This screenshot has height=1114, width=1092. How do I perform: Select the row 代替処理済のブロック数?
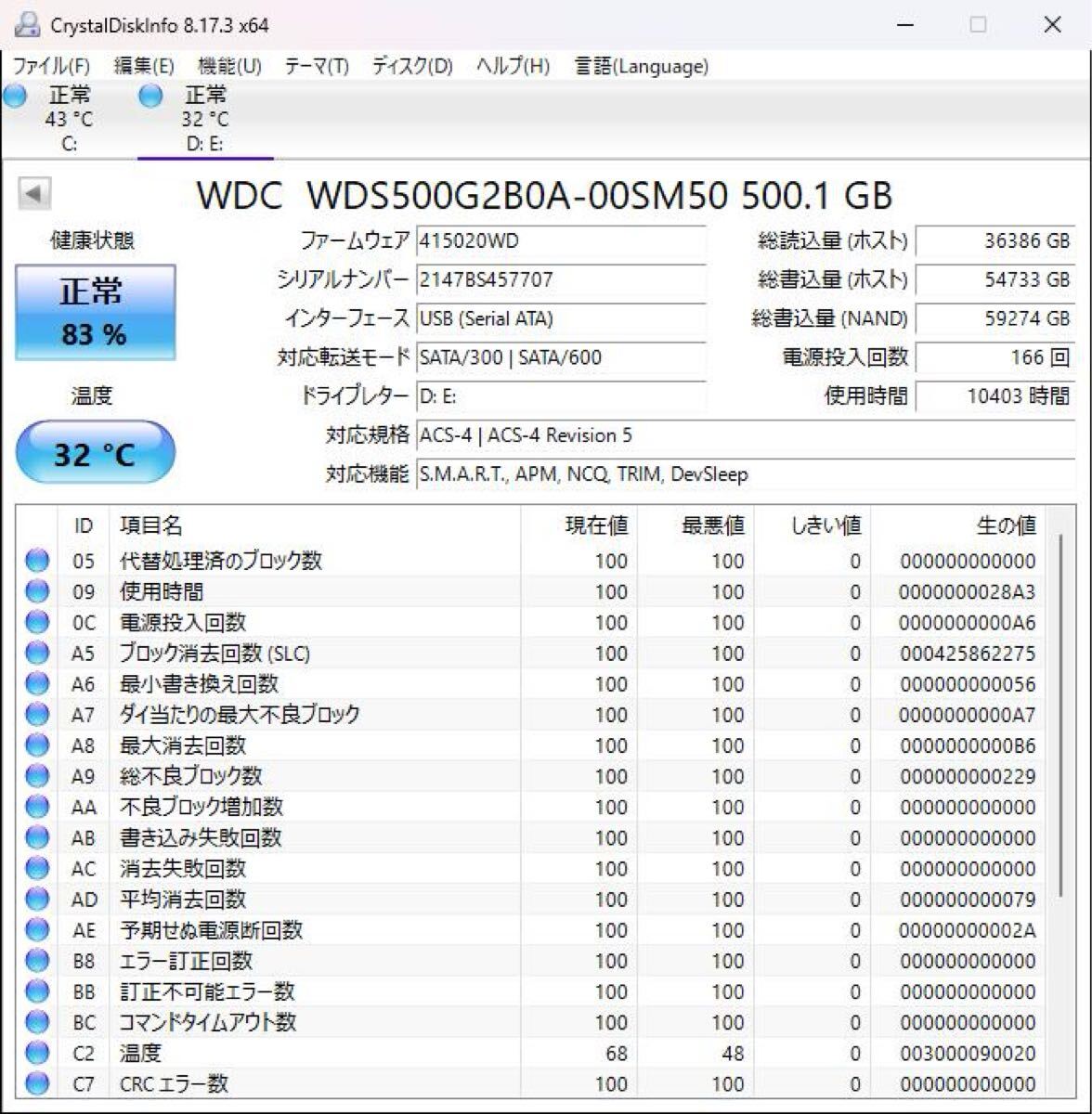pos(531,561)
